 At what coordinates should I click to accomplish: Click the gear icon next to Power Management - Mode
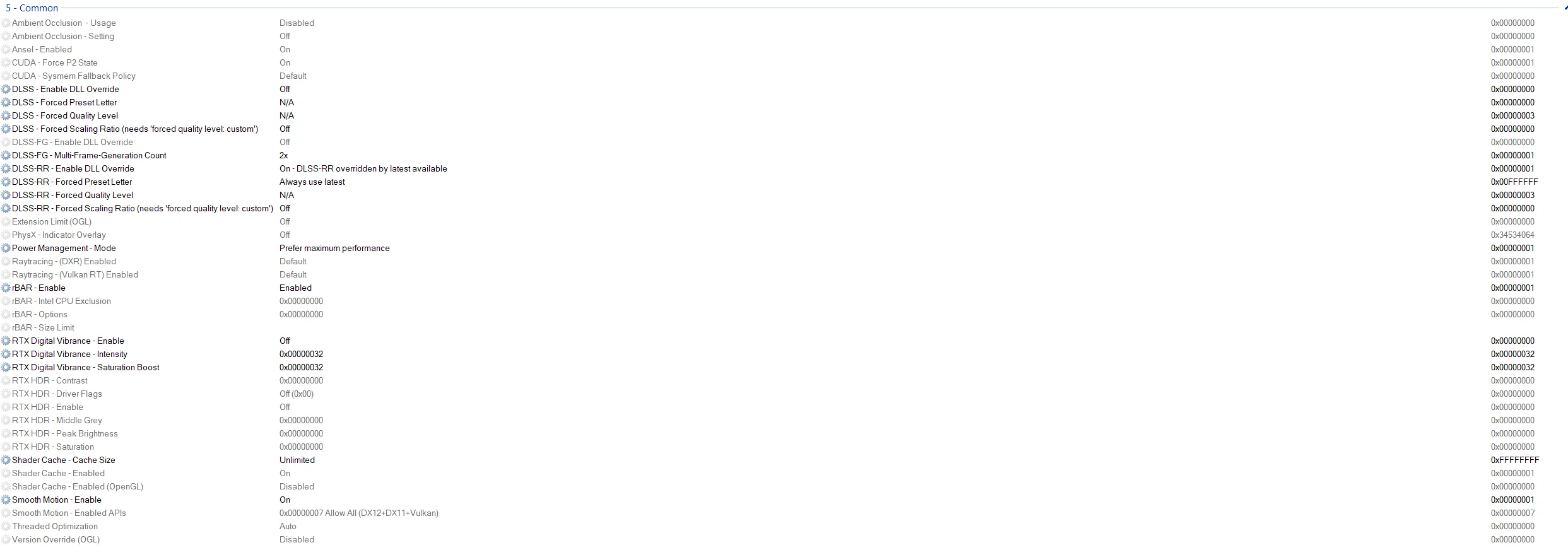[6, 249]
